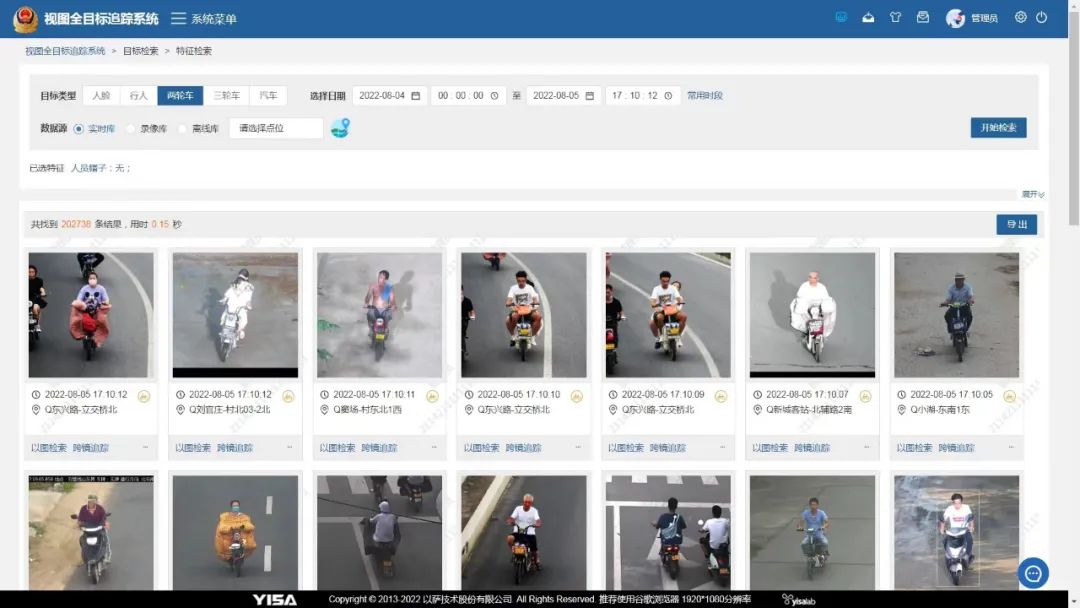
Task: Click the start date 2022-08-04 field
Action: (x=390, y=96)
